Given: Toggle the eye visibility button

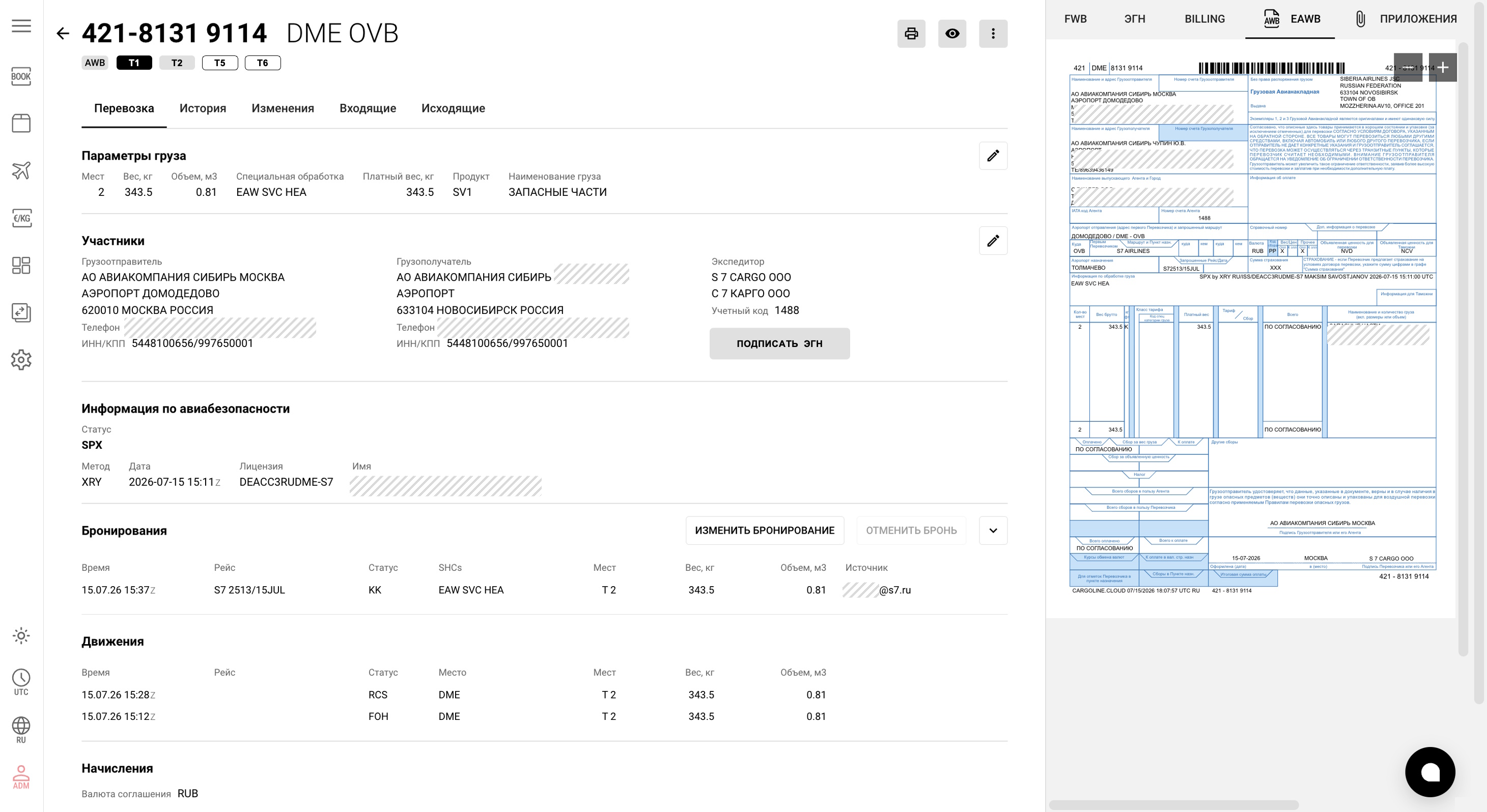Looking at the screenshot, I should pyautogui.click(x=952, y=34).
